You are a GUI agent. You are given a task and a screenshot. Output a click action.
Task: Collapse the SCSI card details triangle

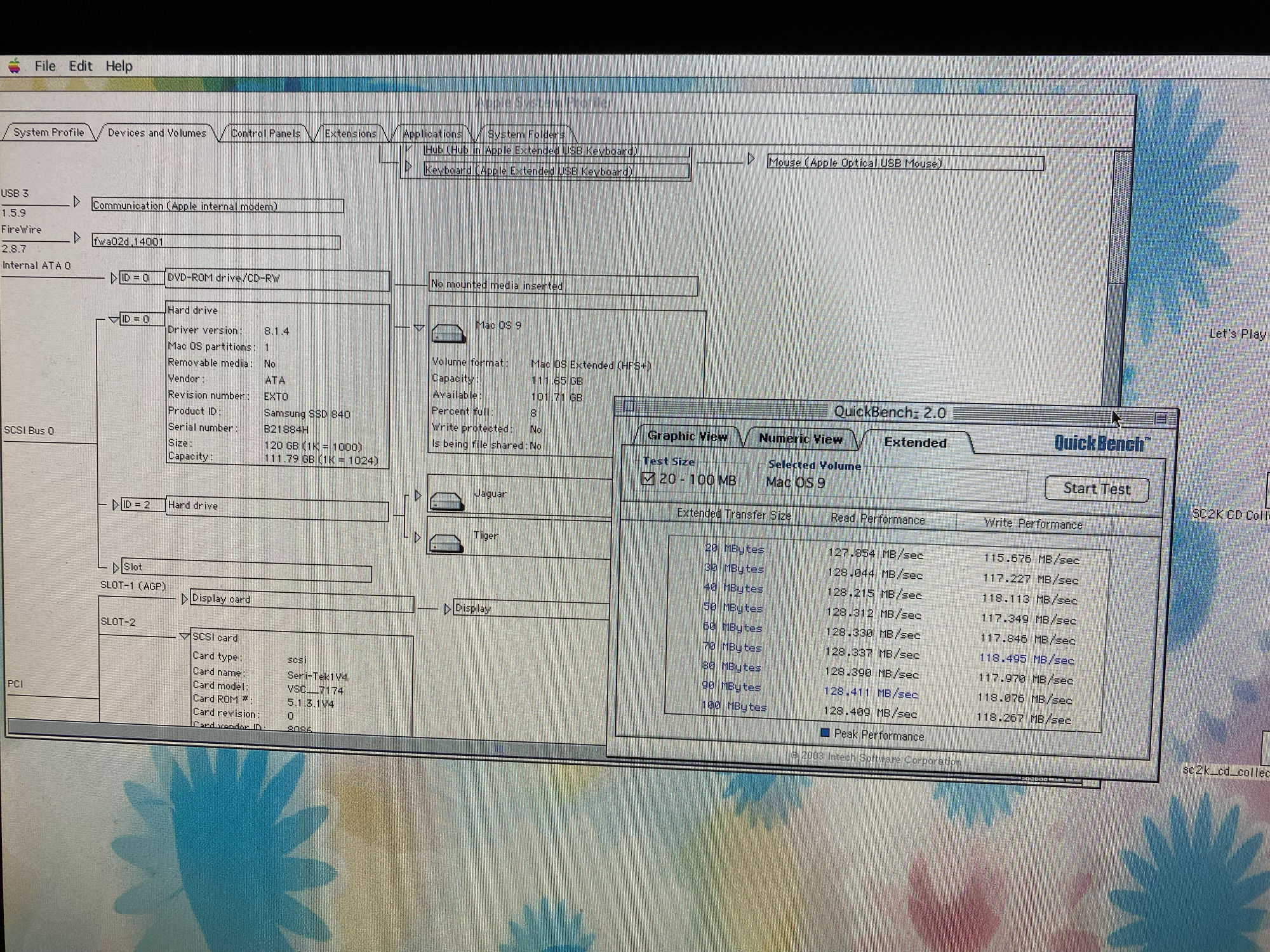(x=184, y=636)
